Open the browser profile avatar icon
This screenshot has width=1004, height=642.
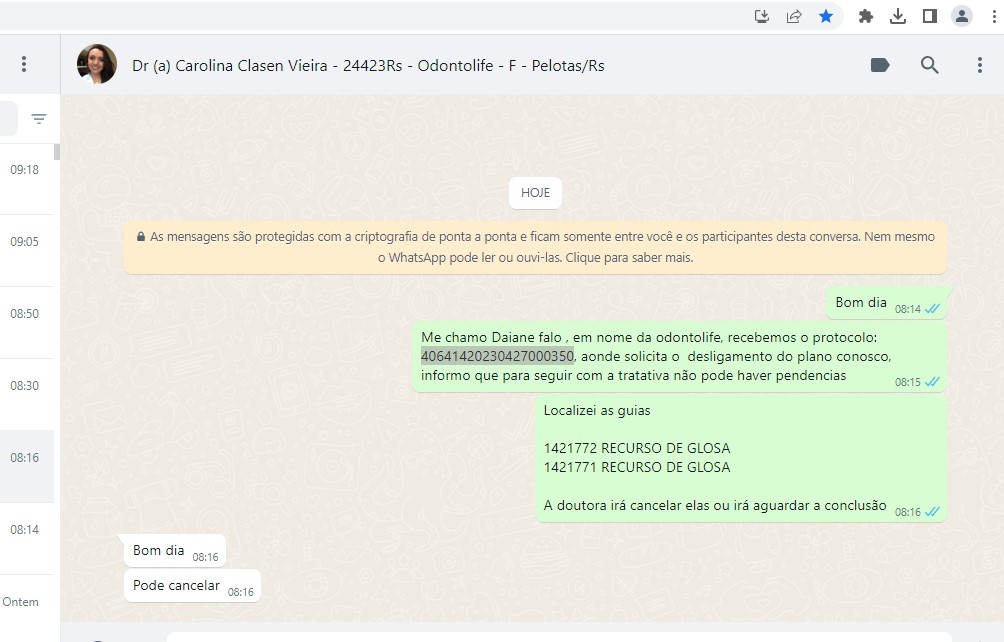pos(962,16)
